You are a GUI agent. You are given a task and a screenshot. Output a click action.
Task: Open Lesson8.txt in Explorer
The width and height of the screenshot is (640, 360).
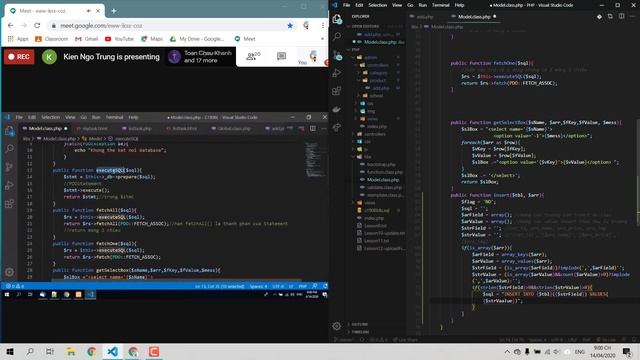tap(375, 226)
